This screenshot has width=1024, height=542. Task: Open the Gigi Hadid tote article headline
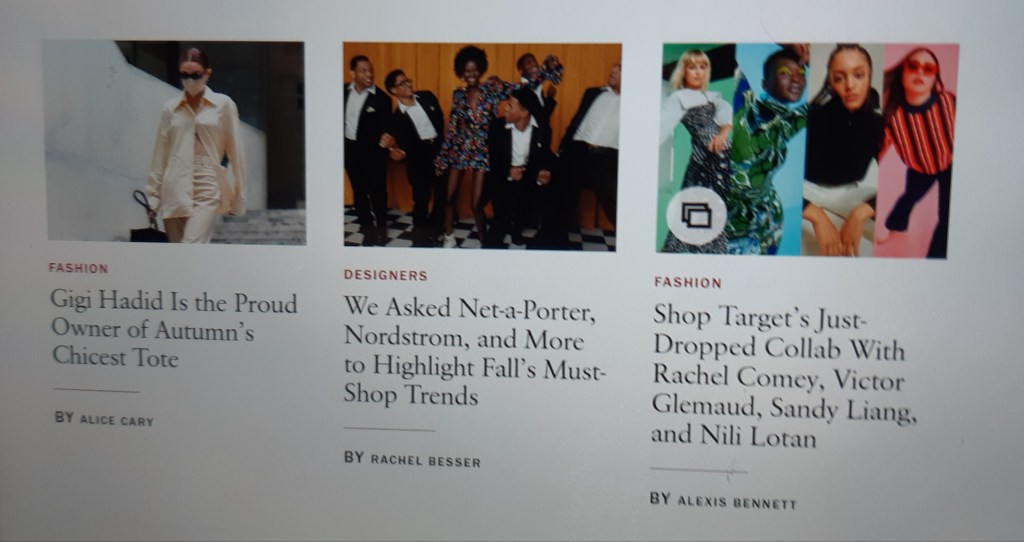pyautogui.click(x=174, y=330)
